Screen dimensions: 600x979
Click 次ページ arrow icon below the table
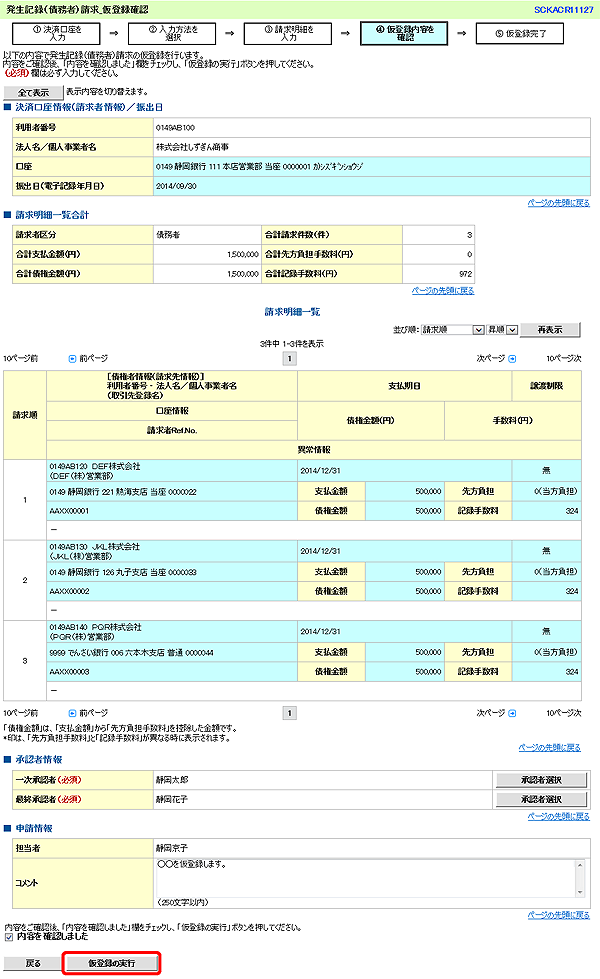tap(512, 713)
